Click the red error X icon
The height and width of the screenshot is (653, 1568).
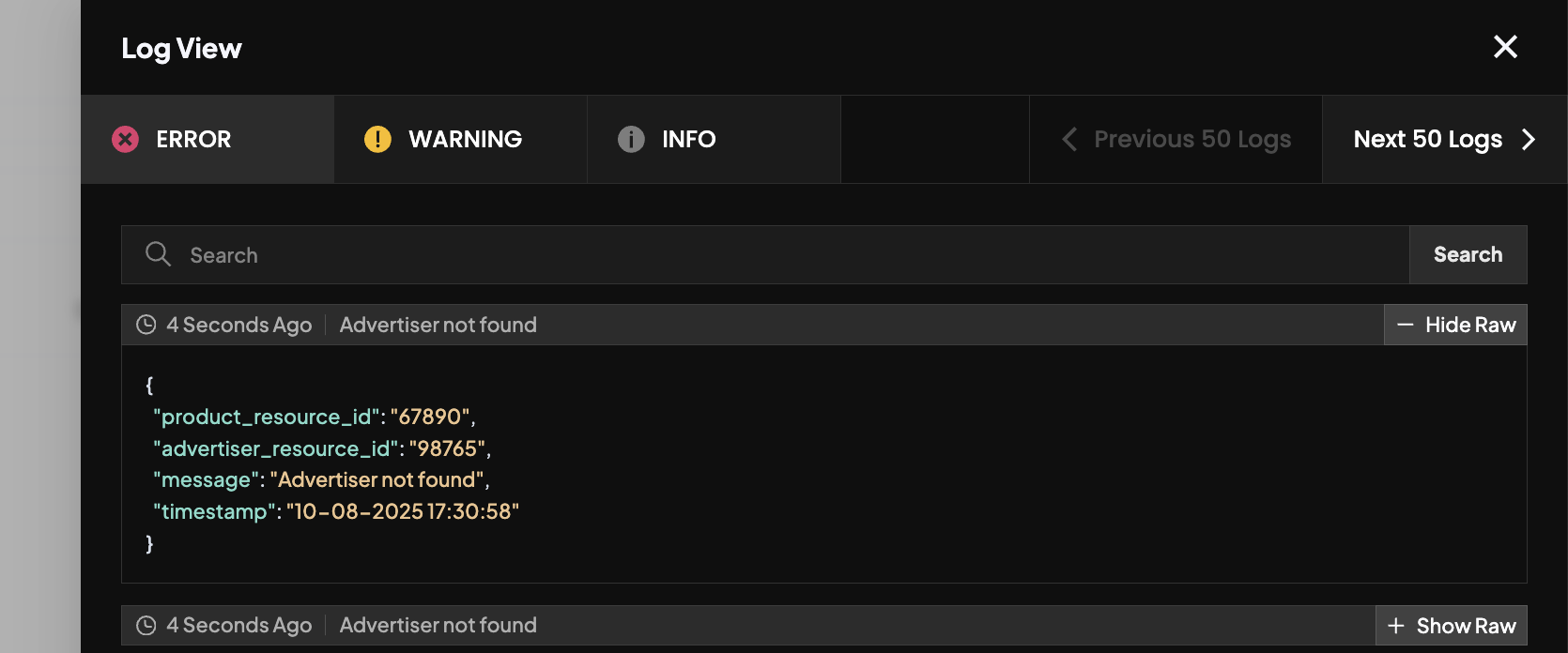pyautogui.click(x=125, y=139)
